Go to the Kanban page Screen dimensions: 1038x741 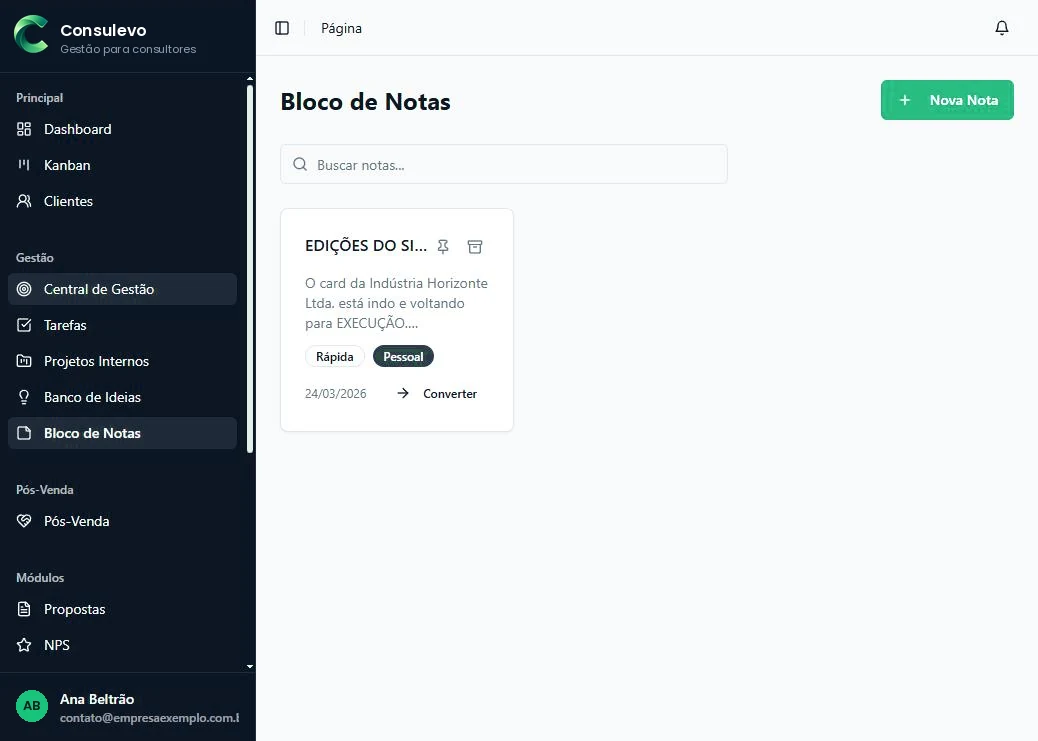click(122, 165)
